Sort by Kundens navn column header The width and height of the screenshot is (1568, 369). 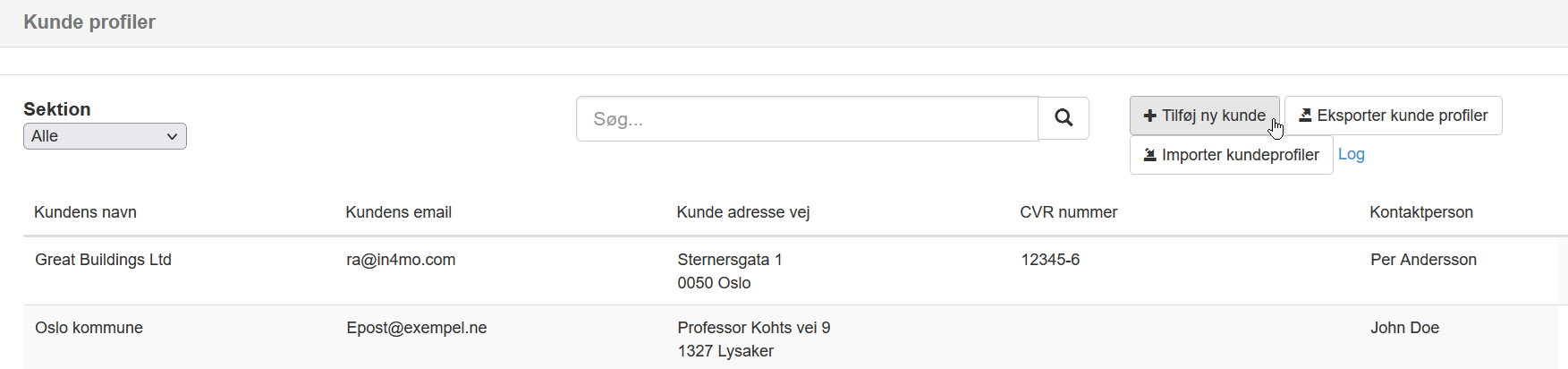(85, 212)
